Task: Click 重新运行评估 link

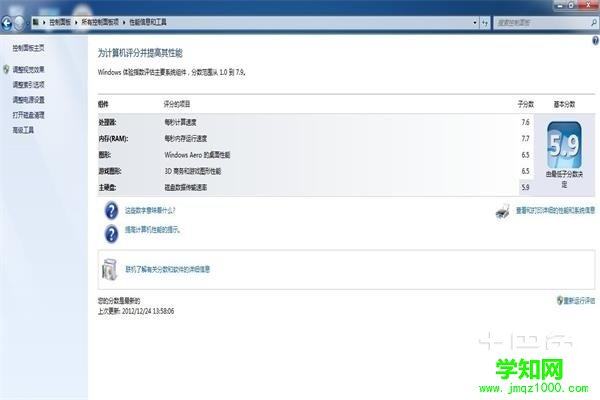Action: [x=579, y=300]
